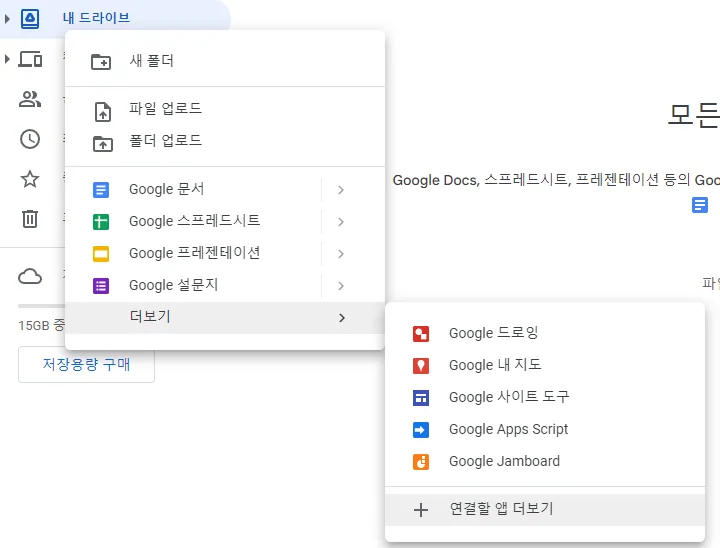720x548 pixels.
Task: Click the Google Apps Script arrow icon
Action: pos(421,430)
